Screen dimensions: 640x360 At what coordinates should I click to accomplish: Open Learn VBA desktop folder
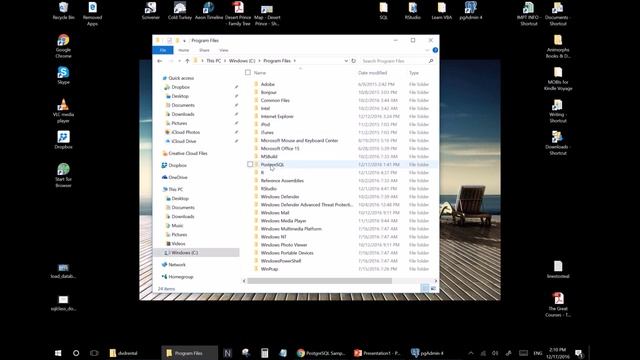pos(442,11)
